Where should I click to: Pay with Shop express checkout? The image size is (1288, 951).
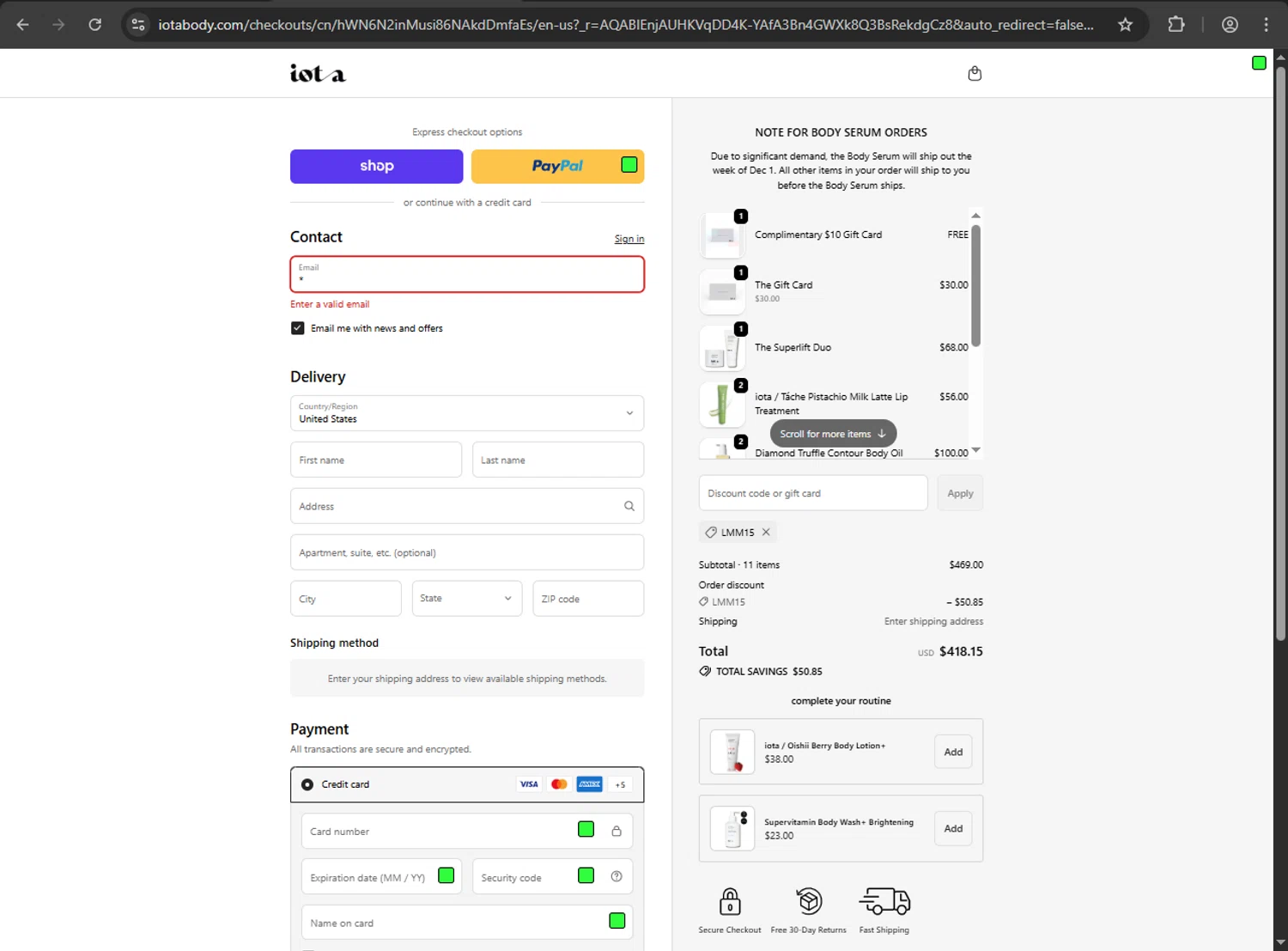[377, 167]
